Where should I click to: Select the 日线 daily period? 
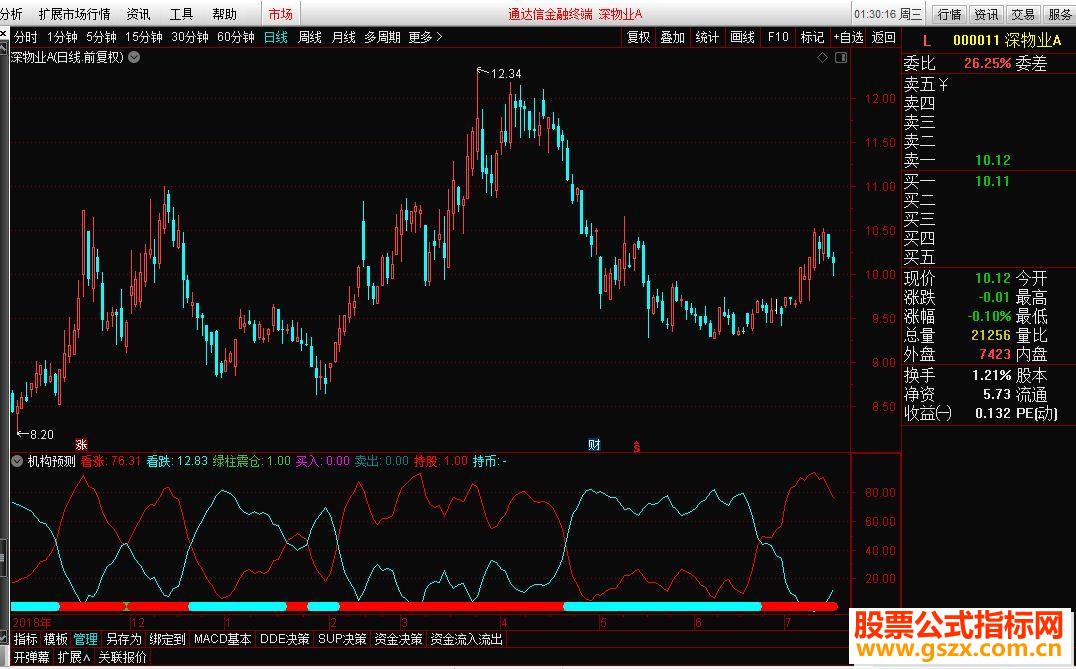click(276, 37)
